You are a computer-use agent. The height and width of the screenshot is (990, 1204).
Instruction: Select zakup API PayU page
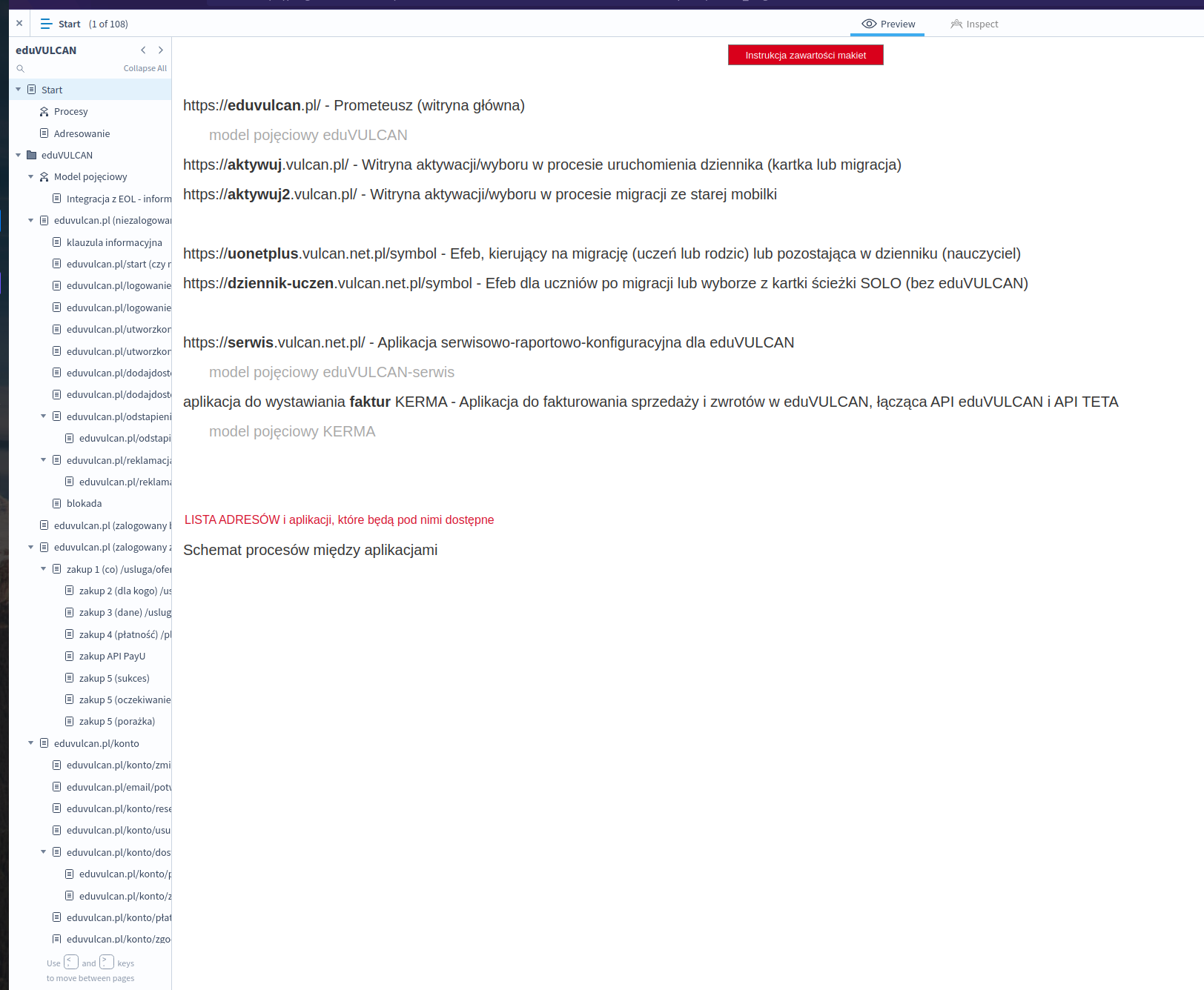tap(112, 657)
